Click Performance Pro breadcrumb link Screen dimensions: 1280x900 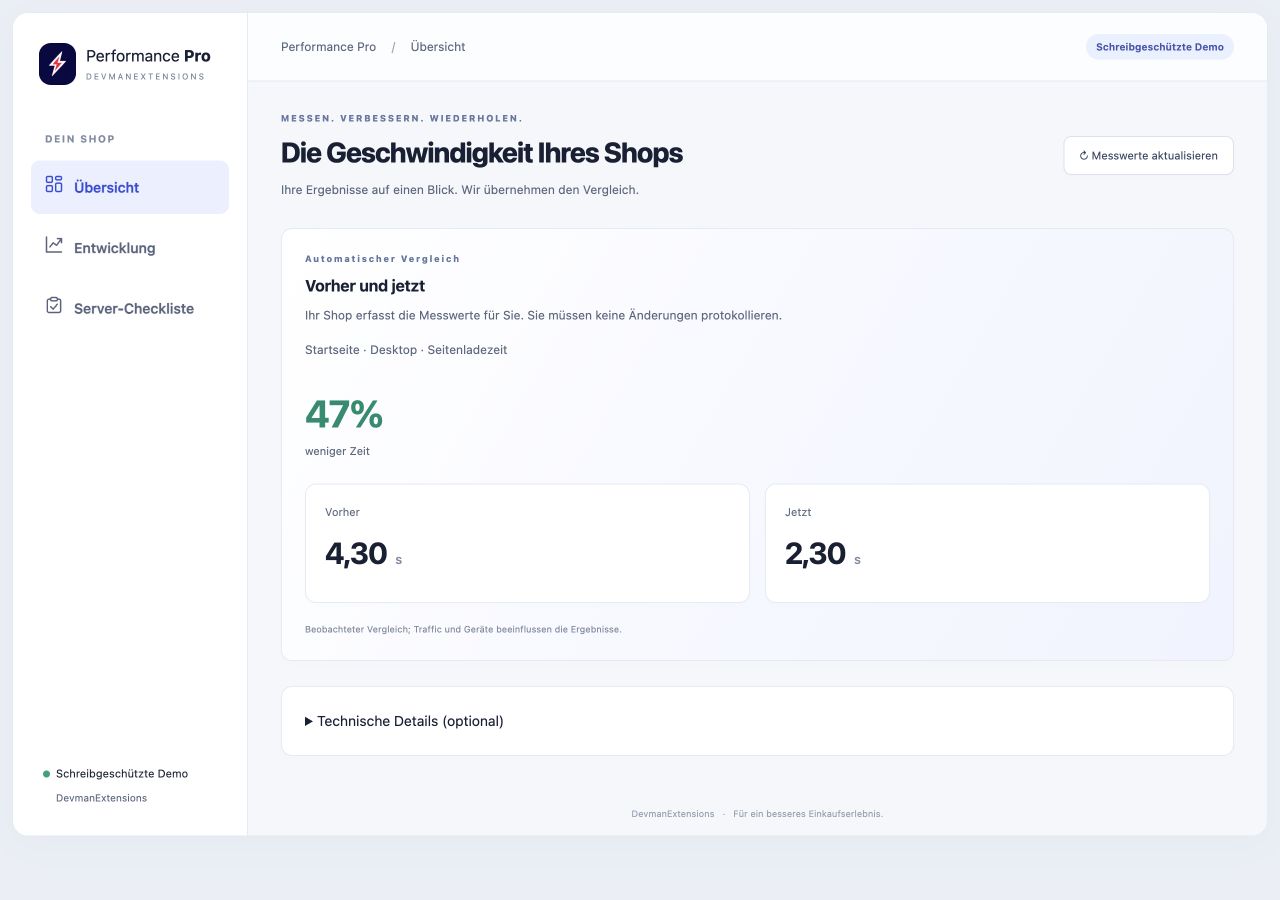click(x=328, y=47)
